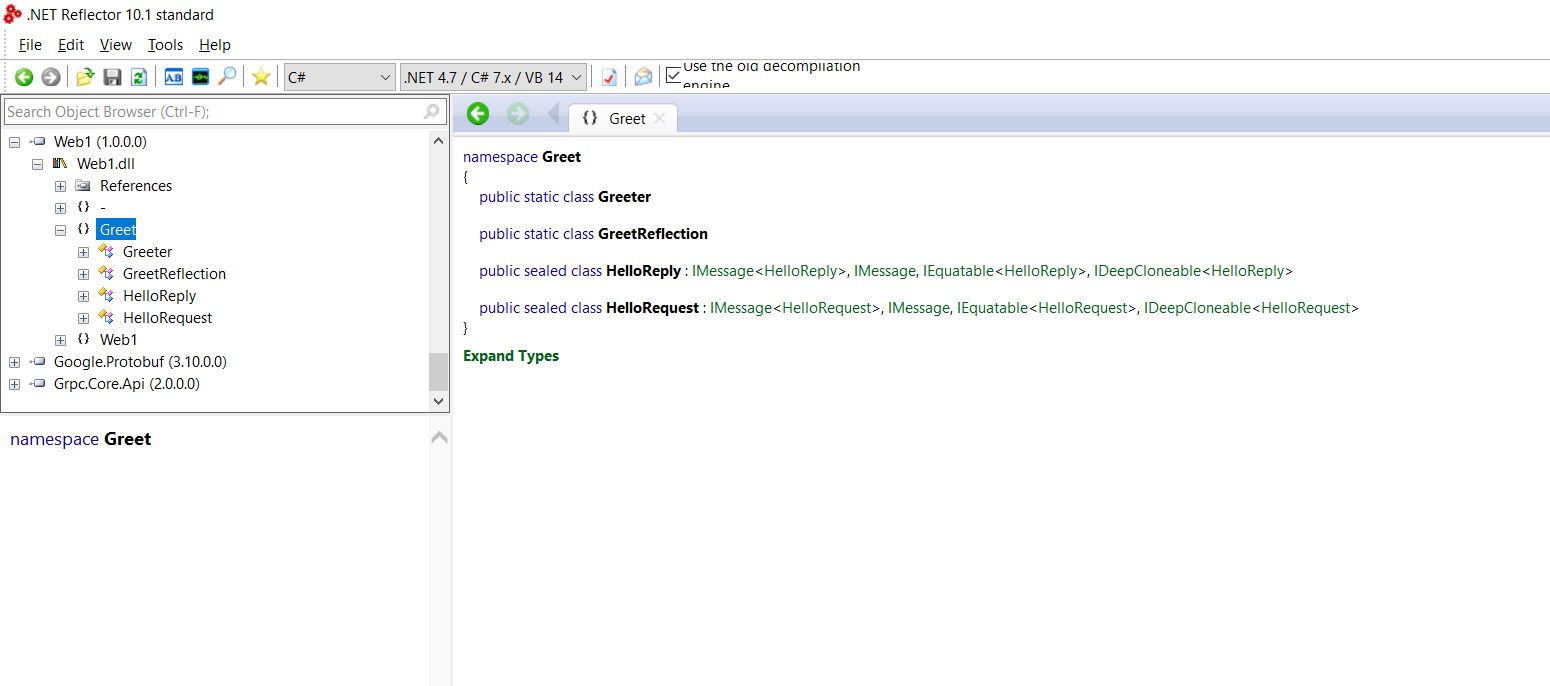Click the AB toolbar icon

173,76
